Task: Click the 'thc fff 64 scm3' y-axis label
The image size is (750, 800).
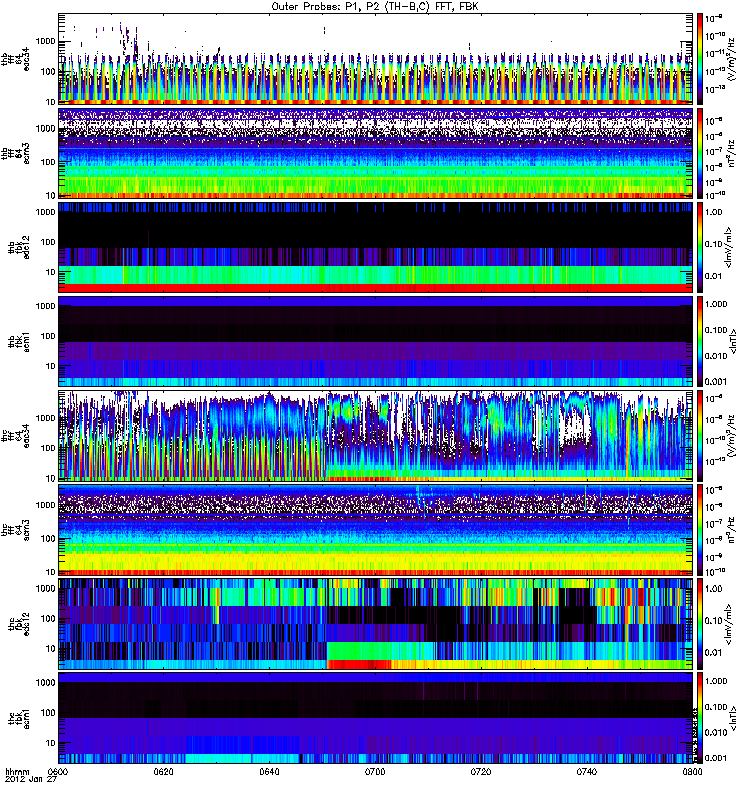Action: [15, 530]
